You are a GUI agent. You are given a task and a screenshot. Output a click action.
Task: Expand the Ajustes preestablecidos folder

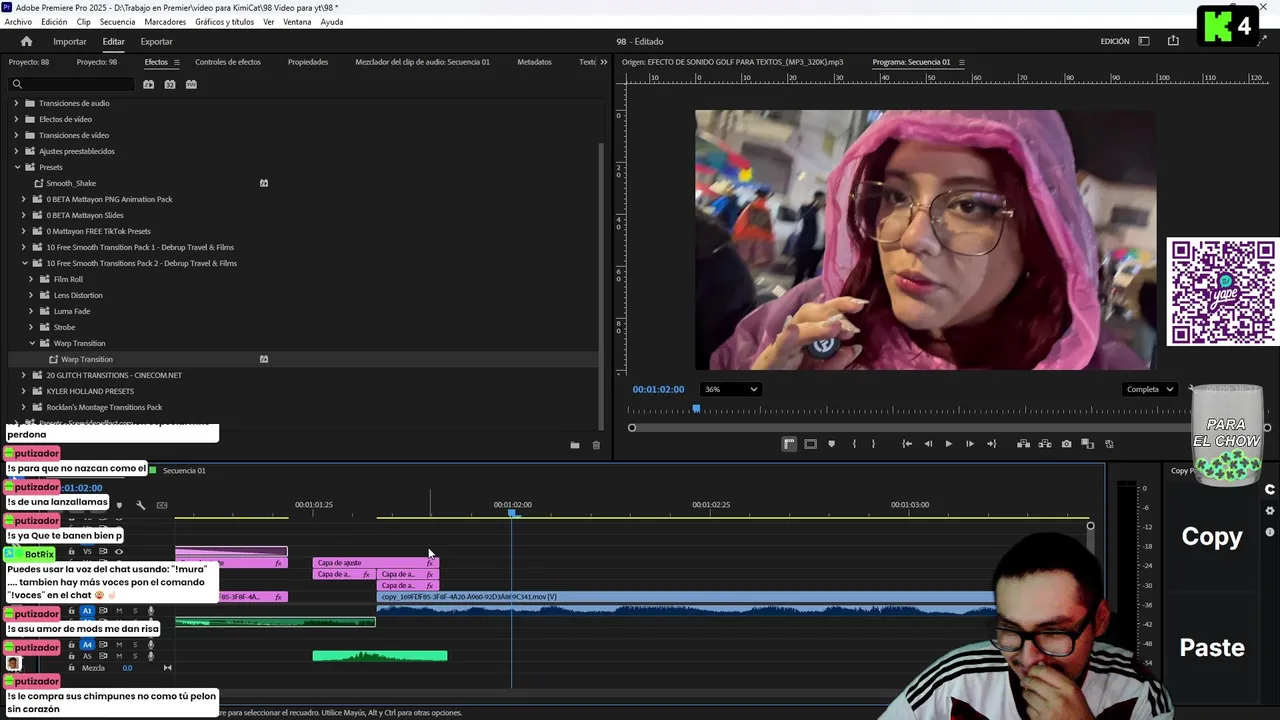point(16,151)
